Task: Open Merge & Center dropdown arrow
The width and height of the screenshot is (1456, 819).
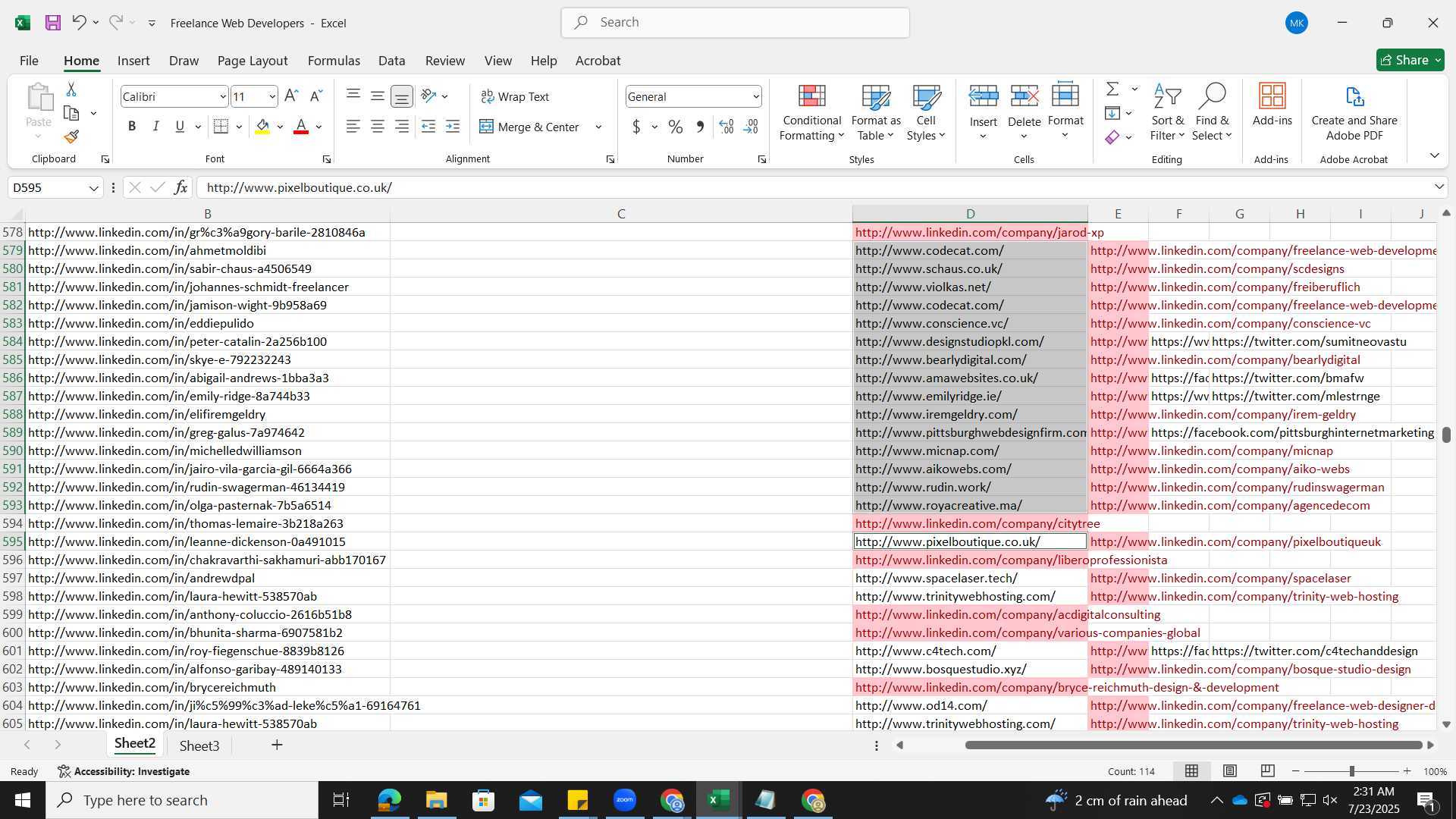Action: click(598, 127)
